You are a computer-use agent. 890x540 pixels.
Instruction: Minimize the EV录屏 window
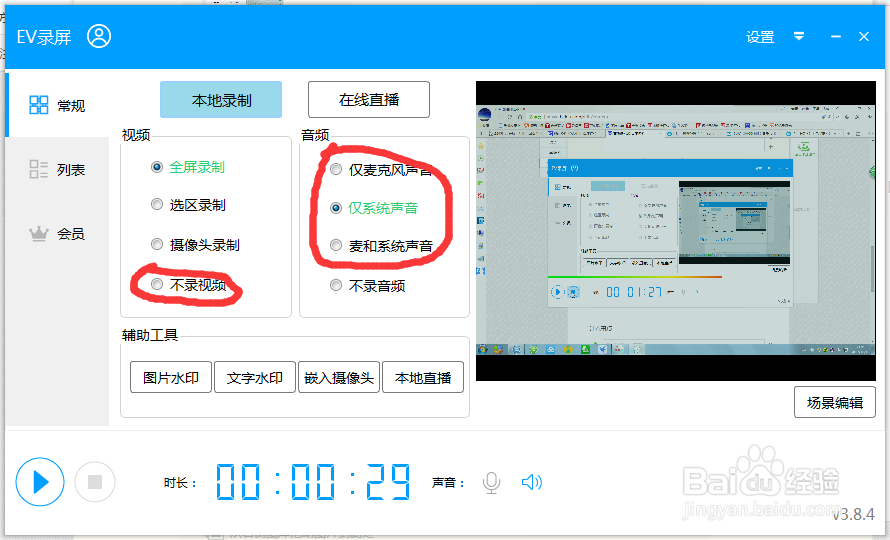coord(836,36)
